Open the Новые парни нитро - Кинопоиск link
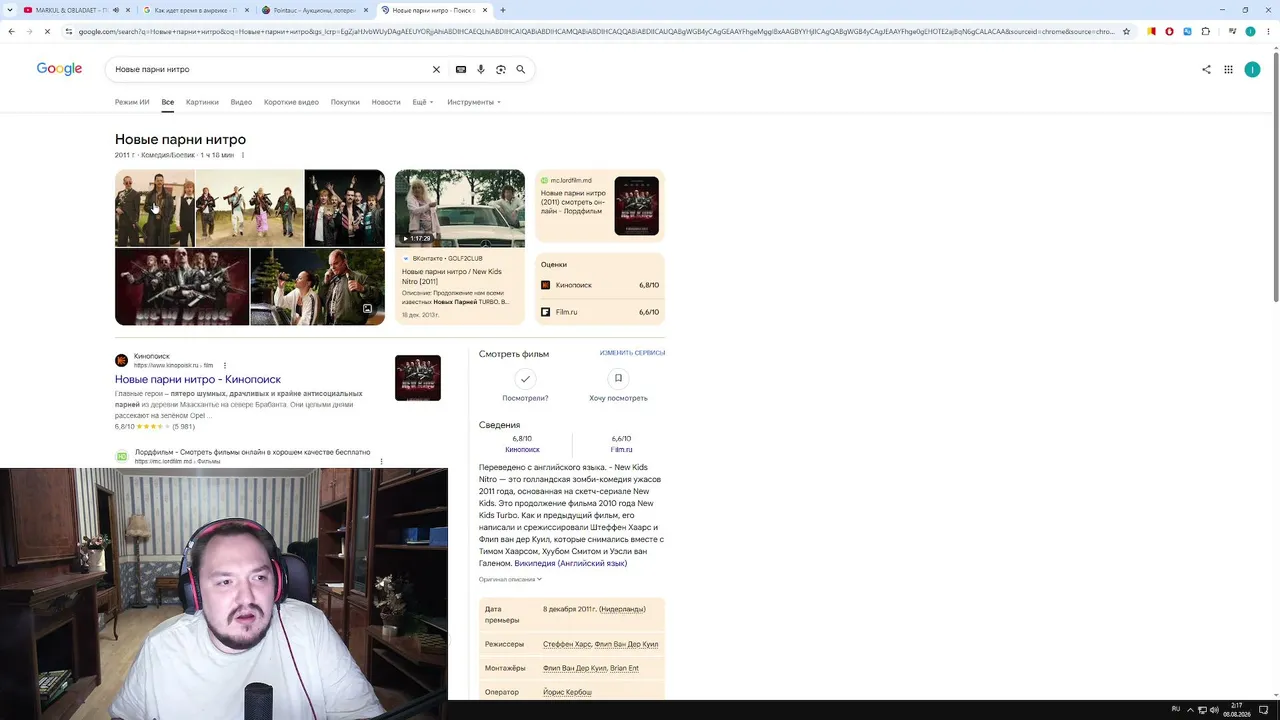Viewport: 1280px width, 720px height. pyautogui.click(x=198, y=379)
